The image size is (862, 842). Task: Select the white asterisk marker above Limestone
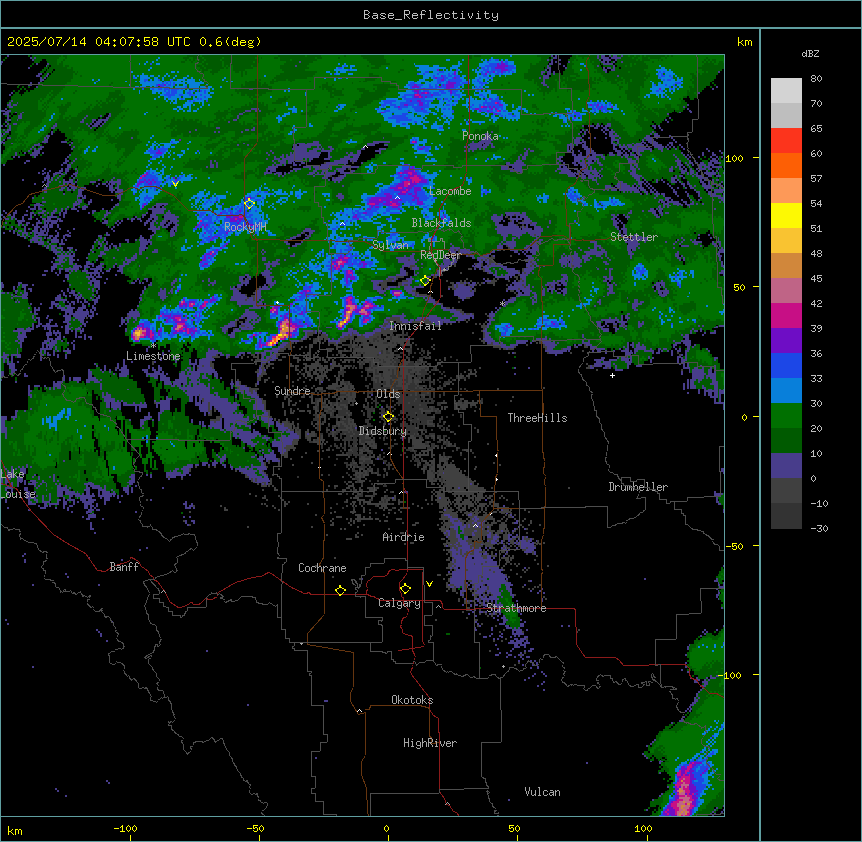[153, 345]
